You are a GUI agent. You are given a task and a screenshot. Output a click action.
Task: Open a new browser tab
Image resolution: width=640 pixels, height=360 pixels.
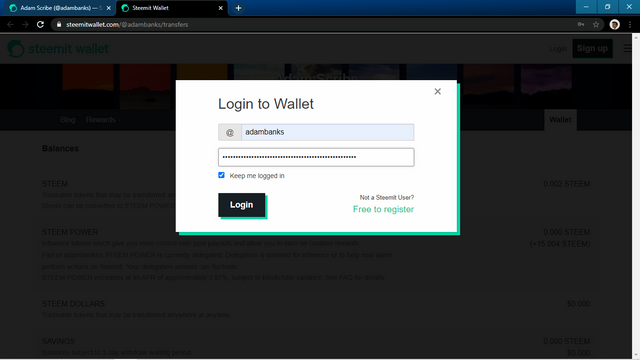pyautogui.click(x=238, y=8)
